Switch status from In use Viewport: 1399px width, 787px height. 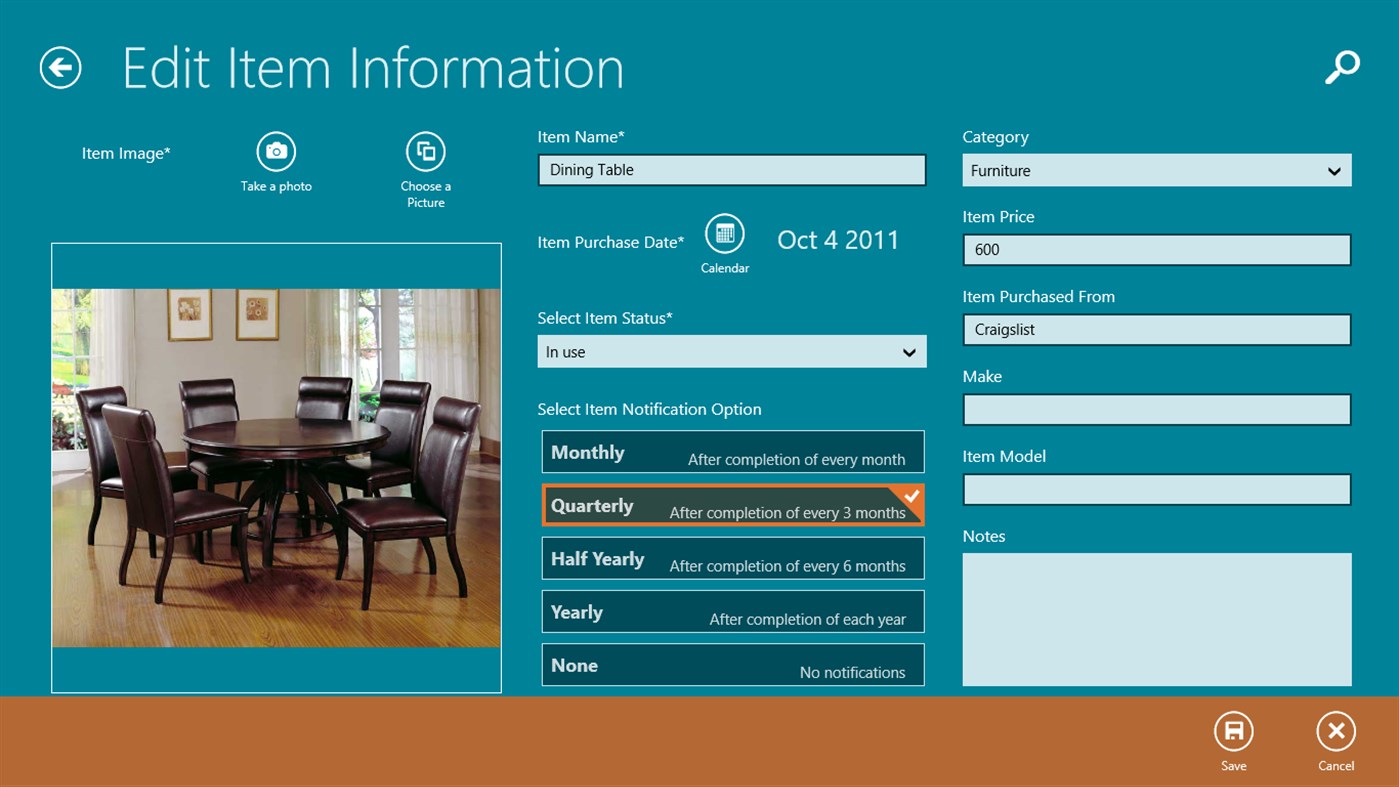point(908,351)
